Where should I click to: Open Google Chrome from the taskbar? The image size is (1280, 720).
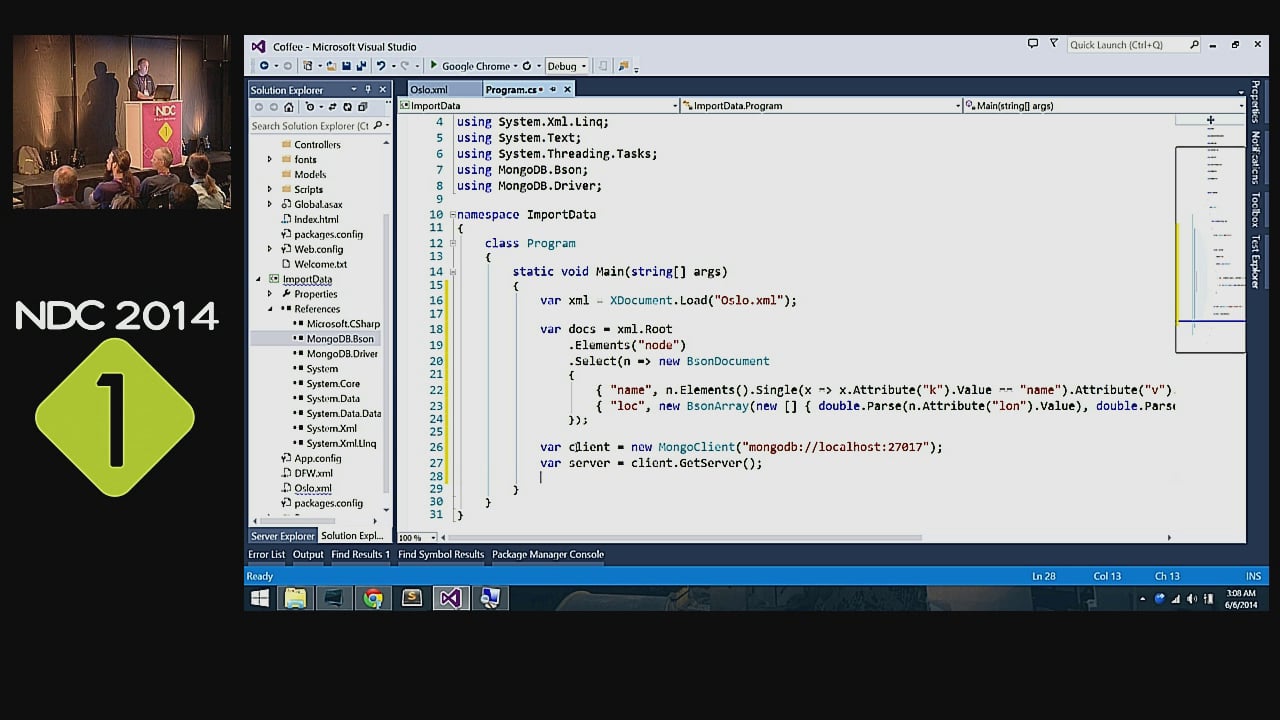pos(373,598)
